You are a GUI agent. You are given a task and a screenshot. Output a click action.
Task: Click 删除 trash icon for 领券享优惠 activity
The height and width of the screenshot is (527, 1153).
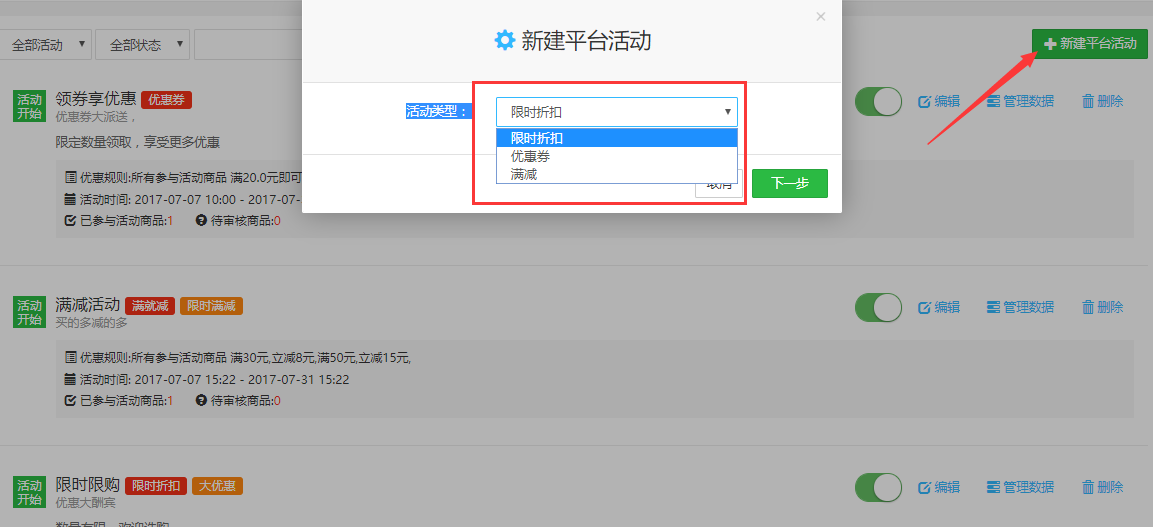[1088, 101]
